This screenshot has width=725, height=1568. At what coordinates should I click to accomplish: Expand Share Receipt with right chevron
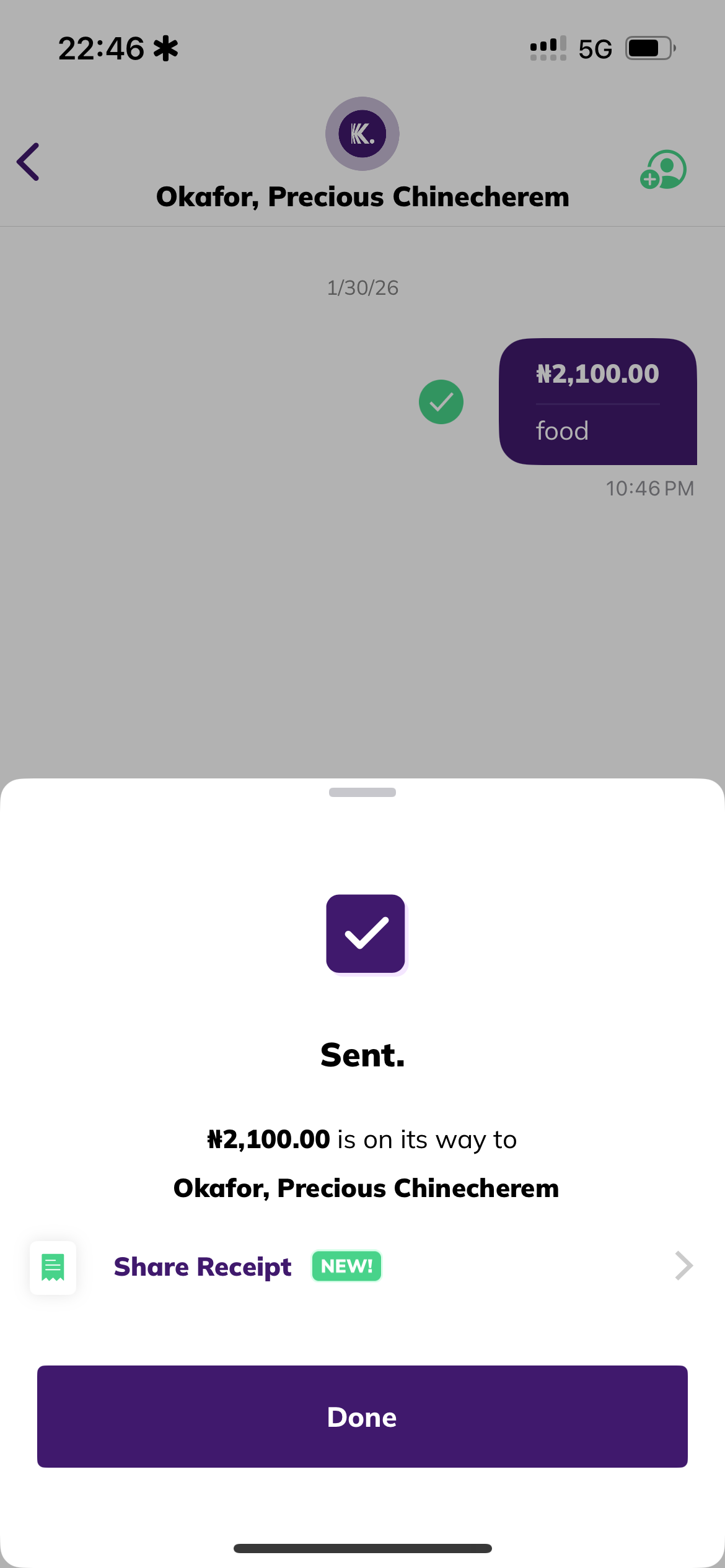tap(683, 1266)
